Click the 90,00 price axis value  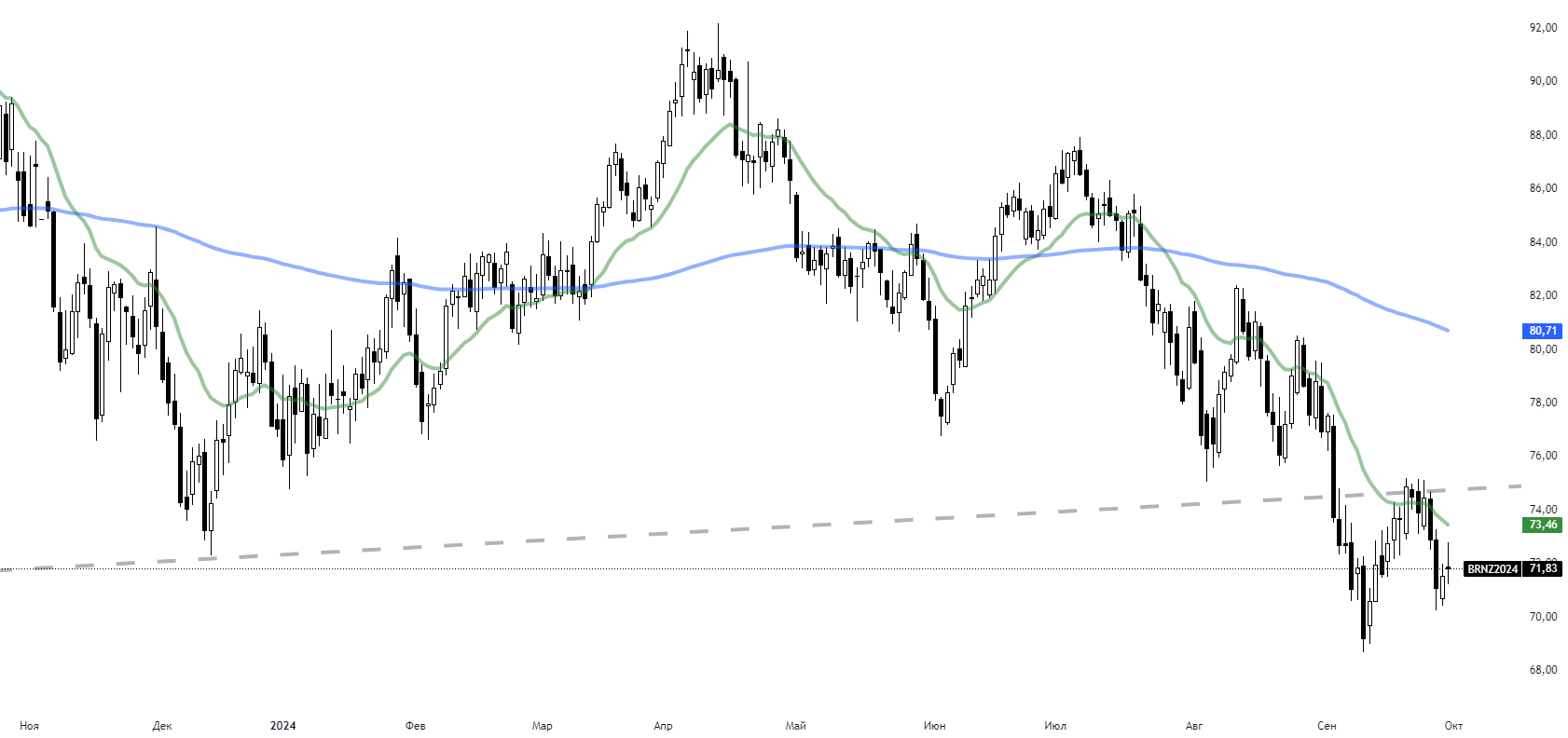click(x=1543, y=81)
